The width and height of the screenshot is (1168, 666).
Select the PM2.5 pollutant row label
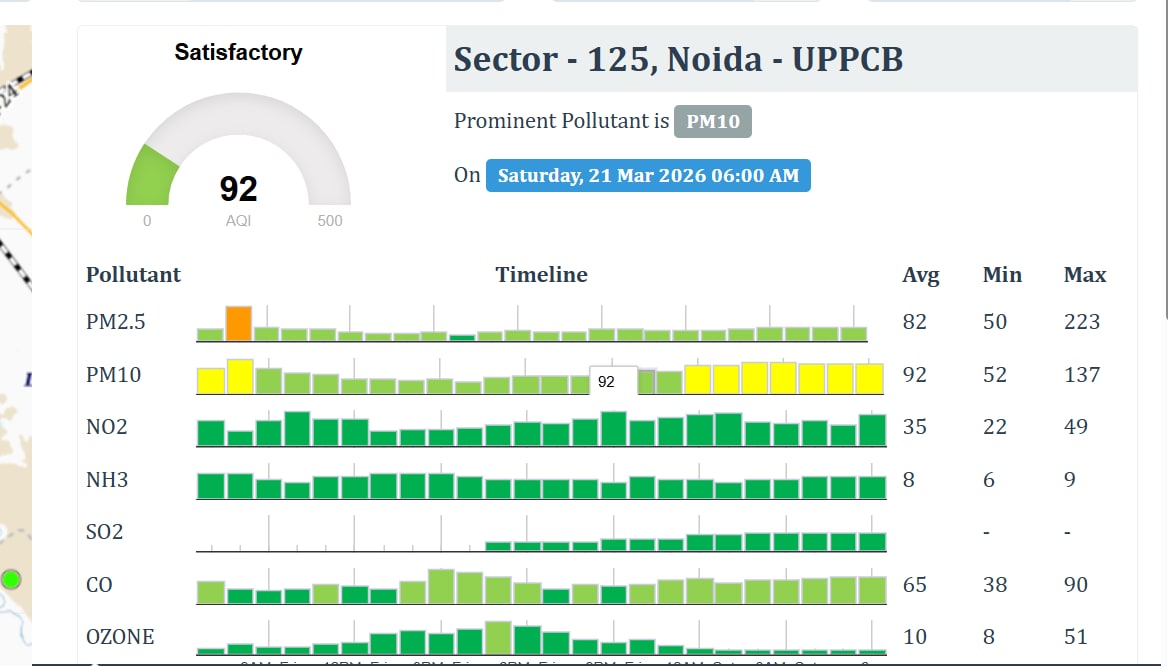pyautogui.click(x=113, y=322)
